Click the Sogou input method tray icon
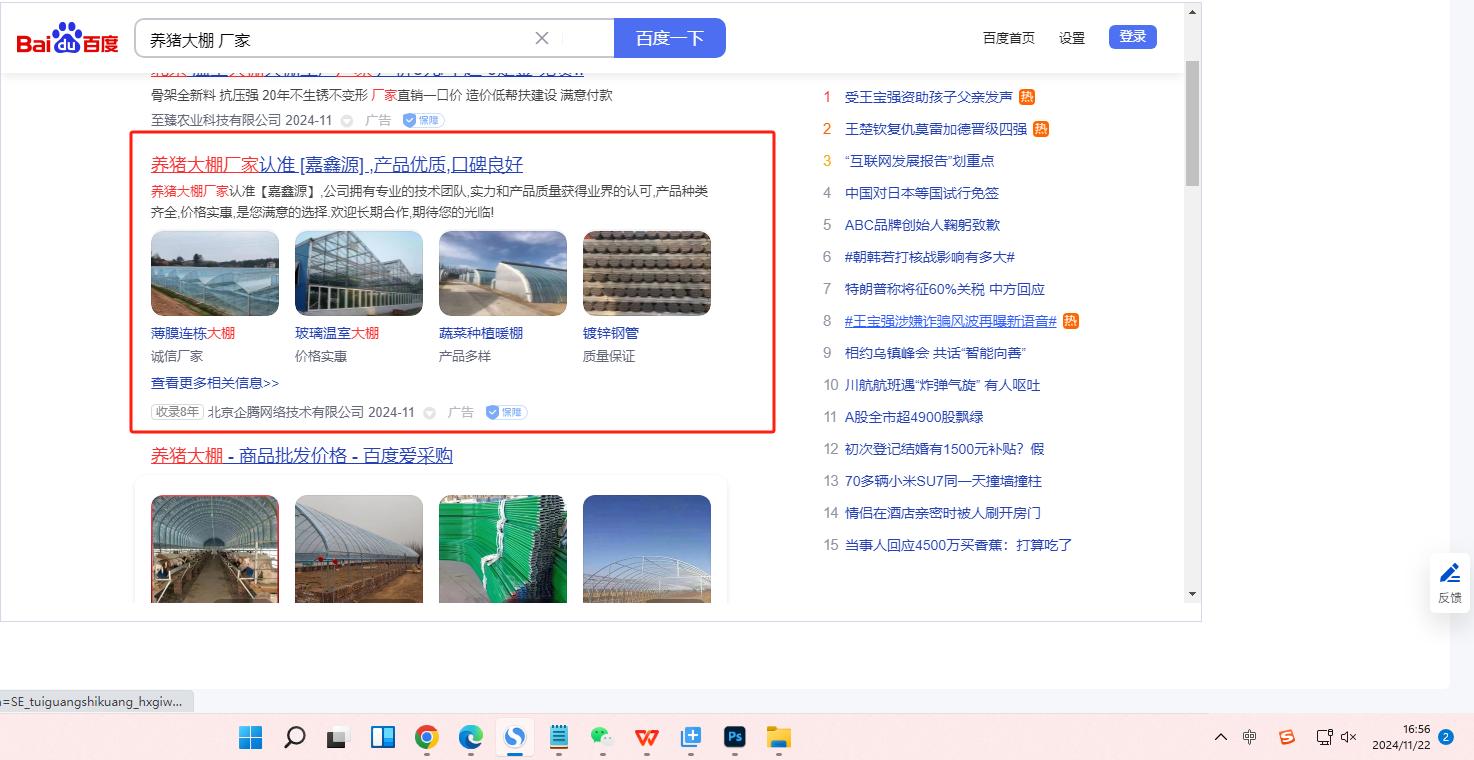The height and width of the screenshot is (760, 1474). (x=1287, y=737)
